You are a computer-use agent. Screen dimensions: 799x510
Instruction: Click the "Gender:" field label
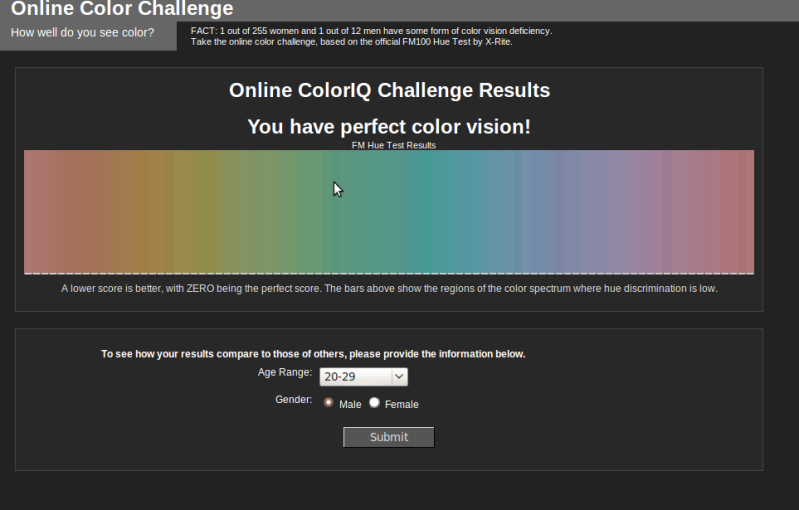[293, 399]
